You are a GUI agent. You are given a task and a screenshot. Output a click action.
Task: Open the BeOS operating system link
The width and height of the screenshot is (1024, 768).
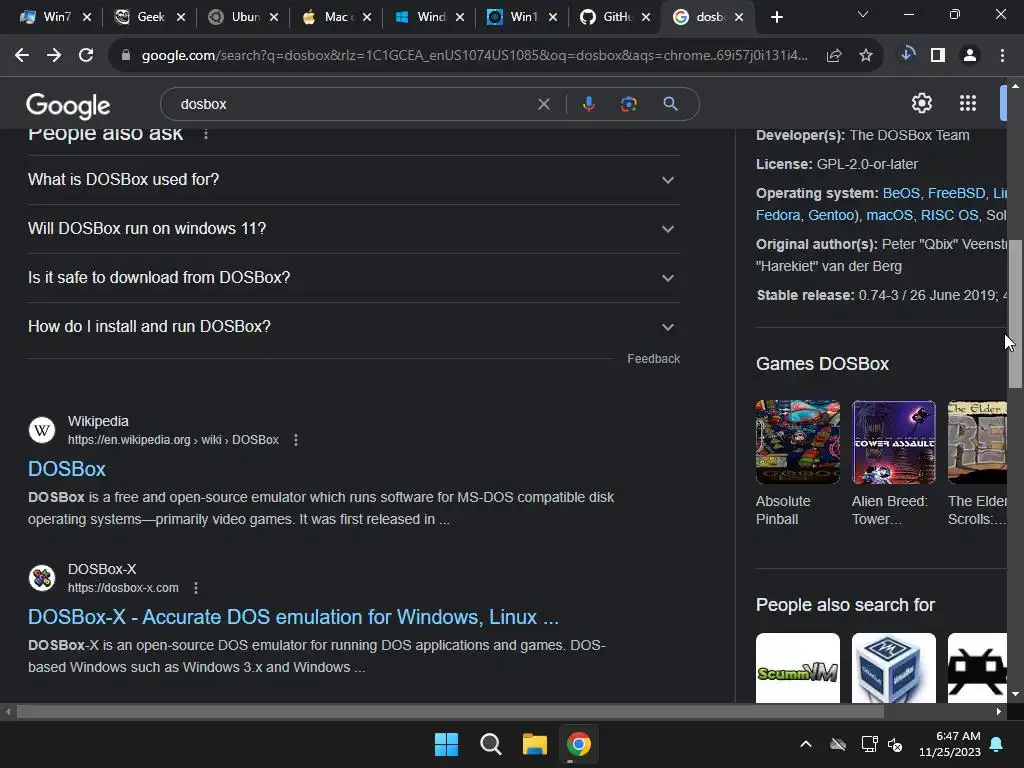point(901,193)
